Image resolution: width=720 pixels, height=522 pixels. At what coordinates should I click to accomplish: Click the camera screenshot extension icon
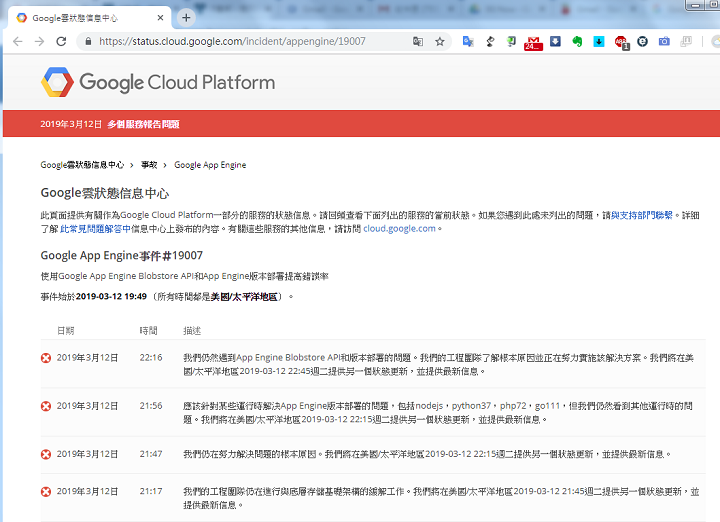664,42
